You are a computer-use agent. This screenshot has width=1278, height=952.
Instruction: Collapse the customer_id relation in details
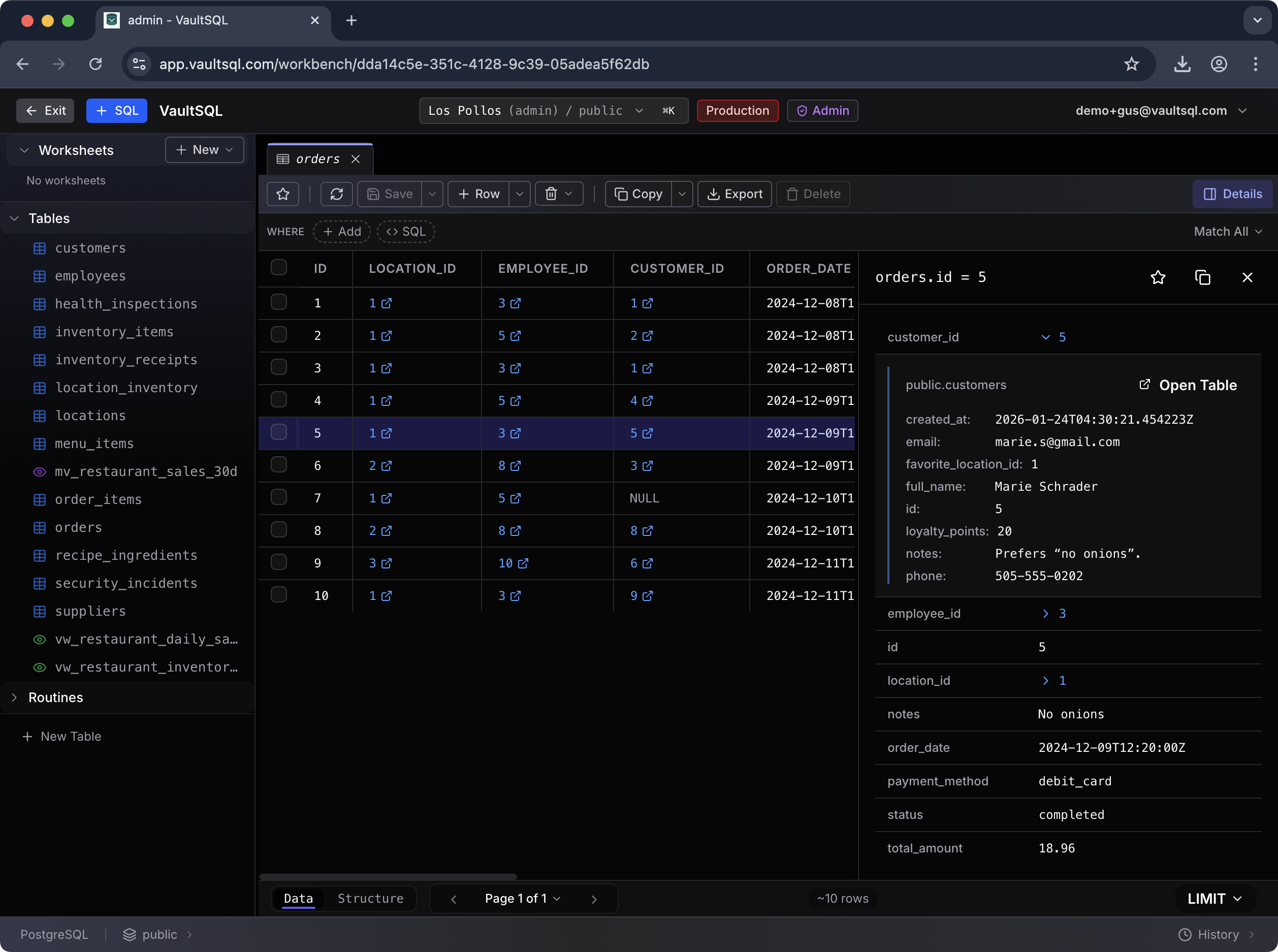[1045, 338]
